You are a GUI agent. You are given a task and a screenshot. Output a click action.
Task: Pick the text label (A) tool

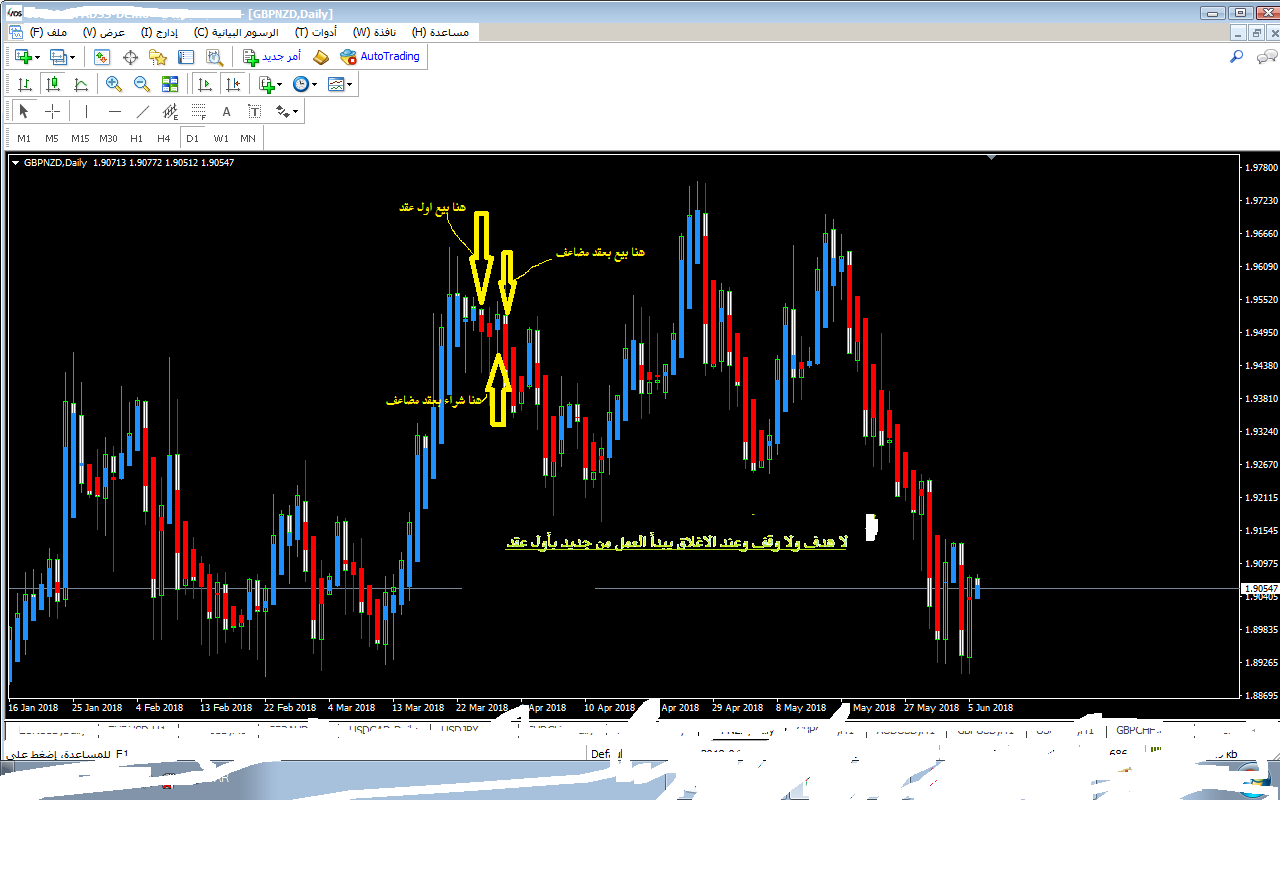(x=227, y=111)
